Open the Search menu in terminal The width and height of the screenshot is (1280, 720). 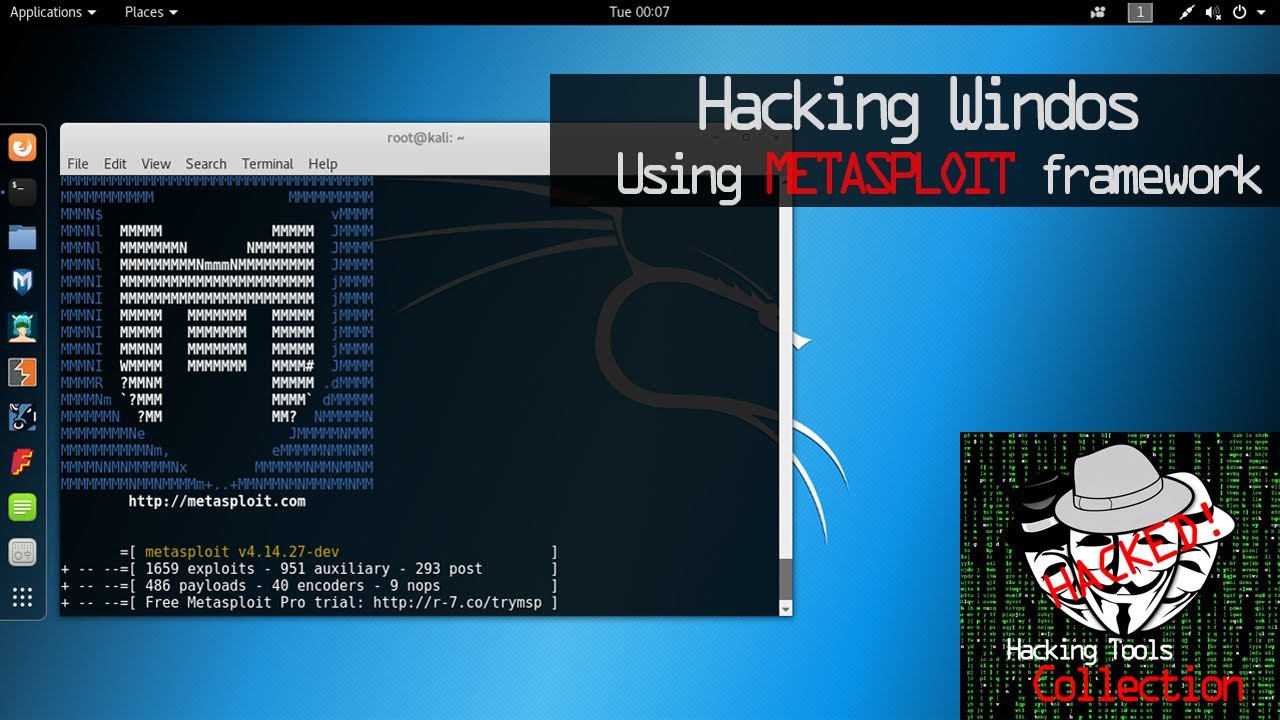coord(206,164)
